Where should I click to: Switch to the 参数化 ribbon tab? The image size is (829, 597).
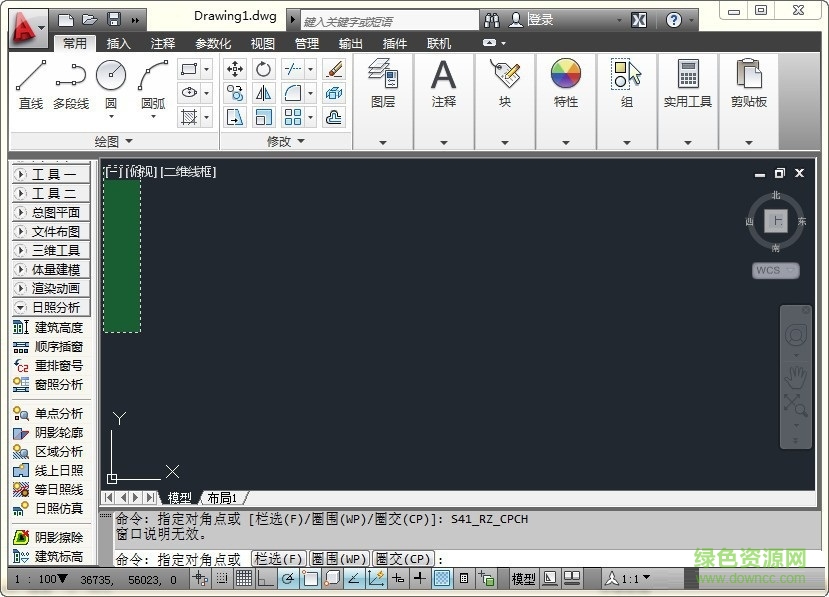pos(213,43)
